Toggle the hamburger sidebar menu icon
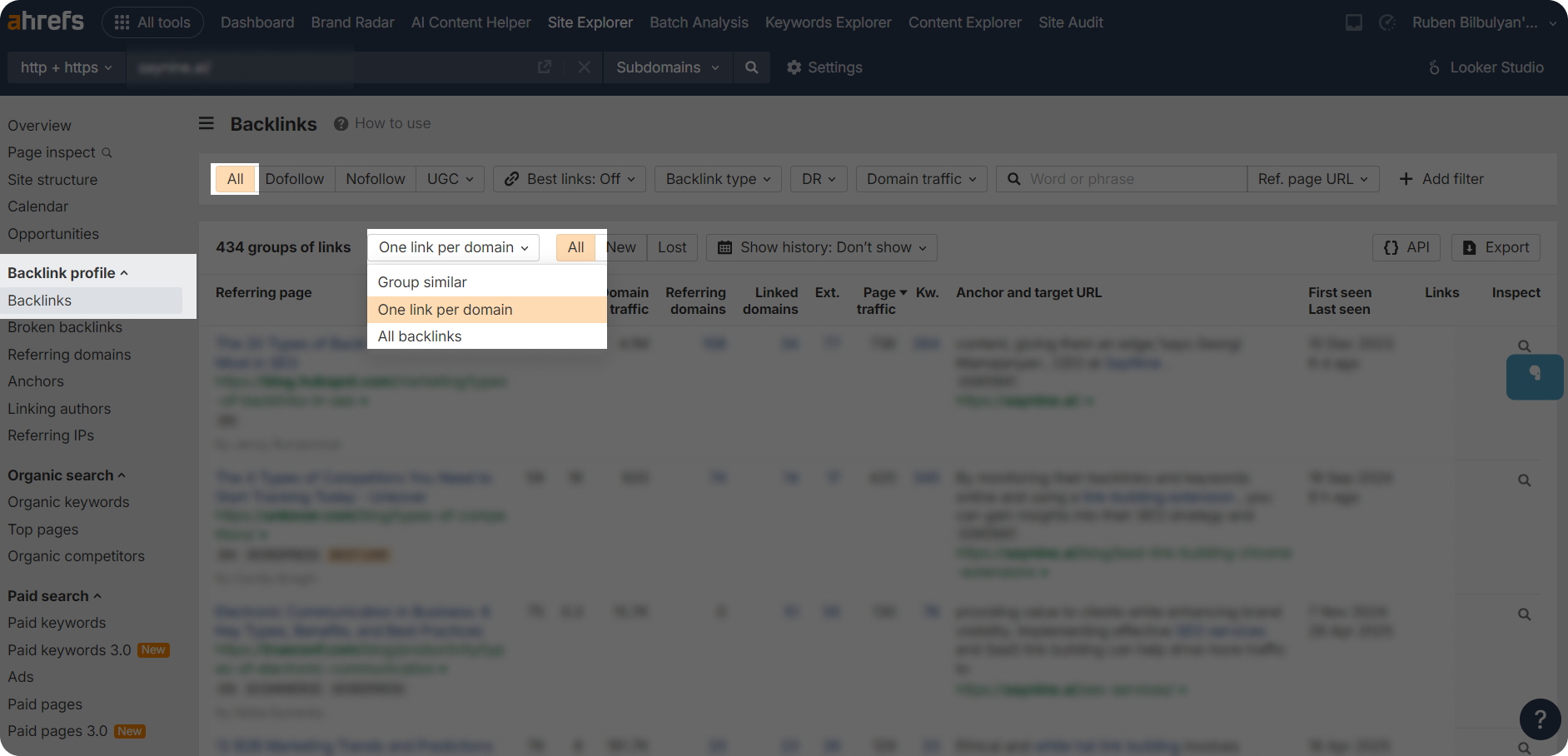The image size is (1568, 756). (x=207, y=123)
